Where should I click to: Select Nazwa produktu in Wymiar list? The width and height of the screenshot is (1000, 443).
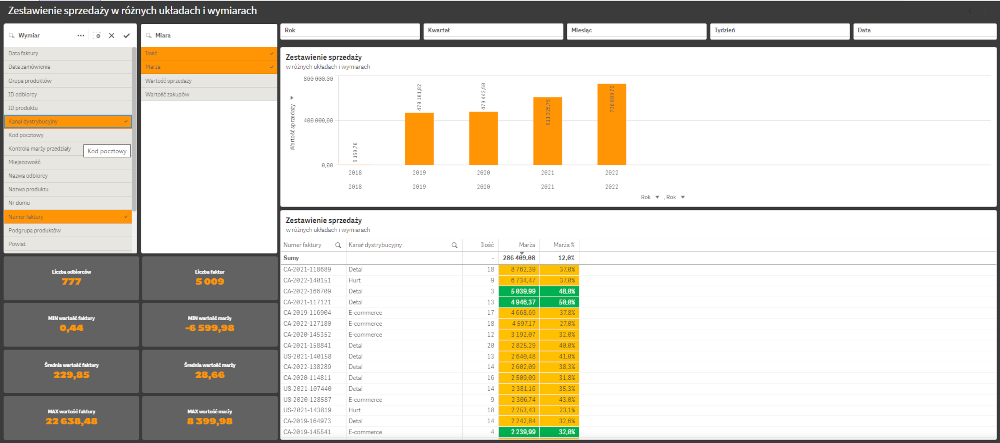(x=68, y=189)
